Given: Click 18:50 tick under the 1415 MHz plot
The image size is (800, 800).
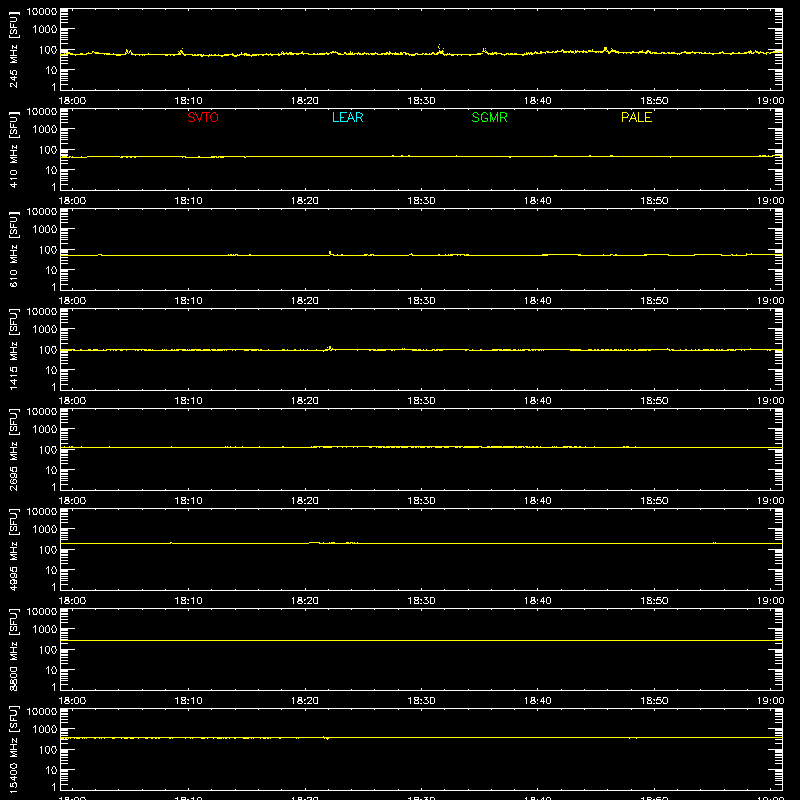Looking at the screenshot, I should click(655, 401).
